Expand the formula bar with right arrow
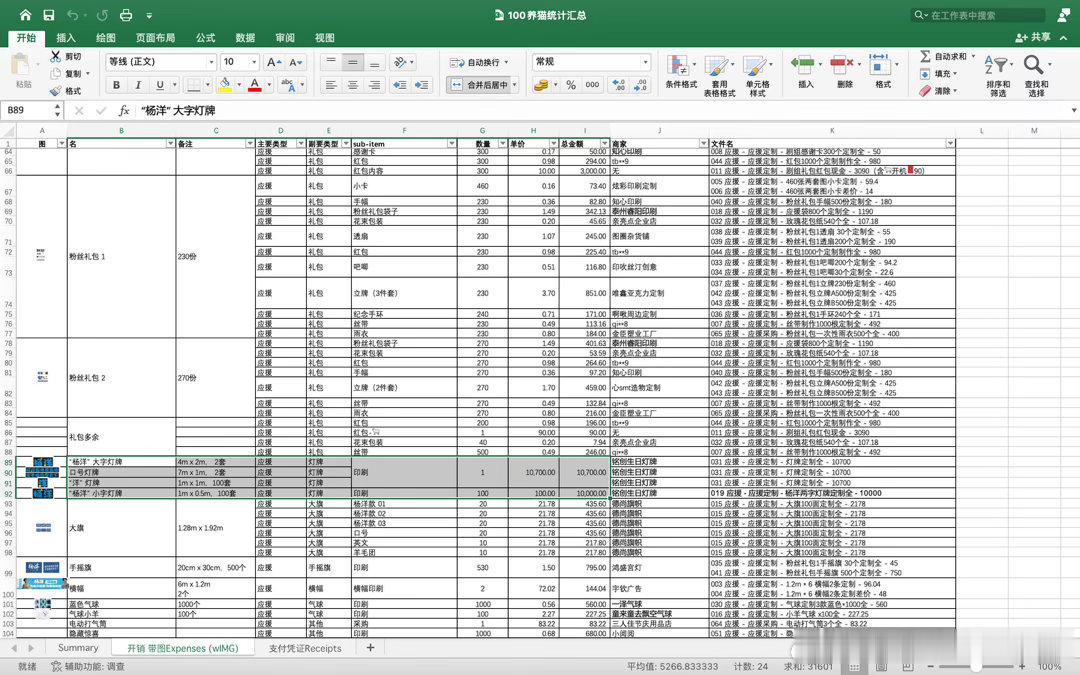1080x675 pixels. 1073,110
